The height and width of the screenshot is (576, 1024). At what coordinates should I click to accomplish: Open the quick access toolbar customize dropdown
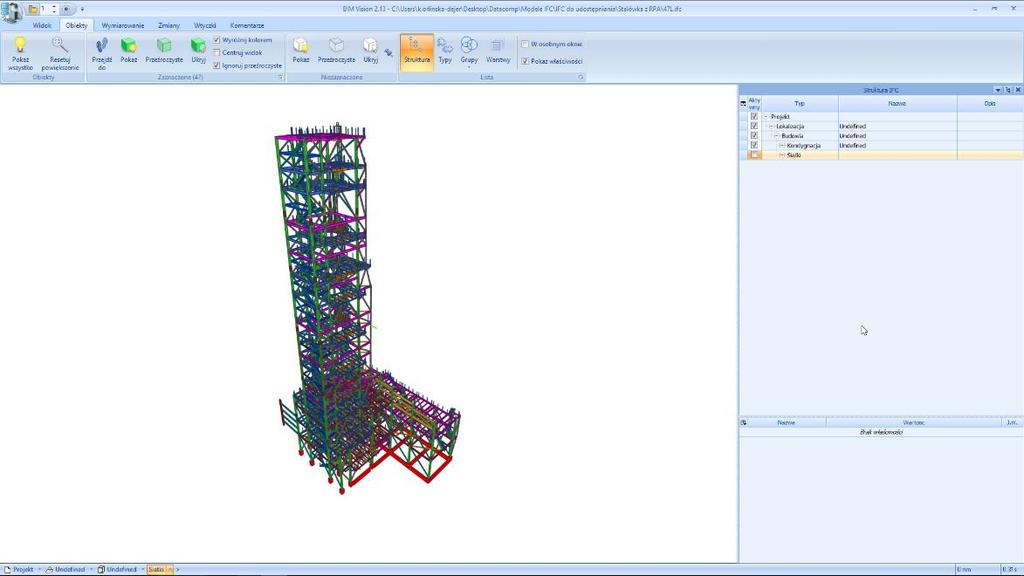pos(82,9)
